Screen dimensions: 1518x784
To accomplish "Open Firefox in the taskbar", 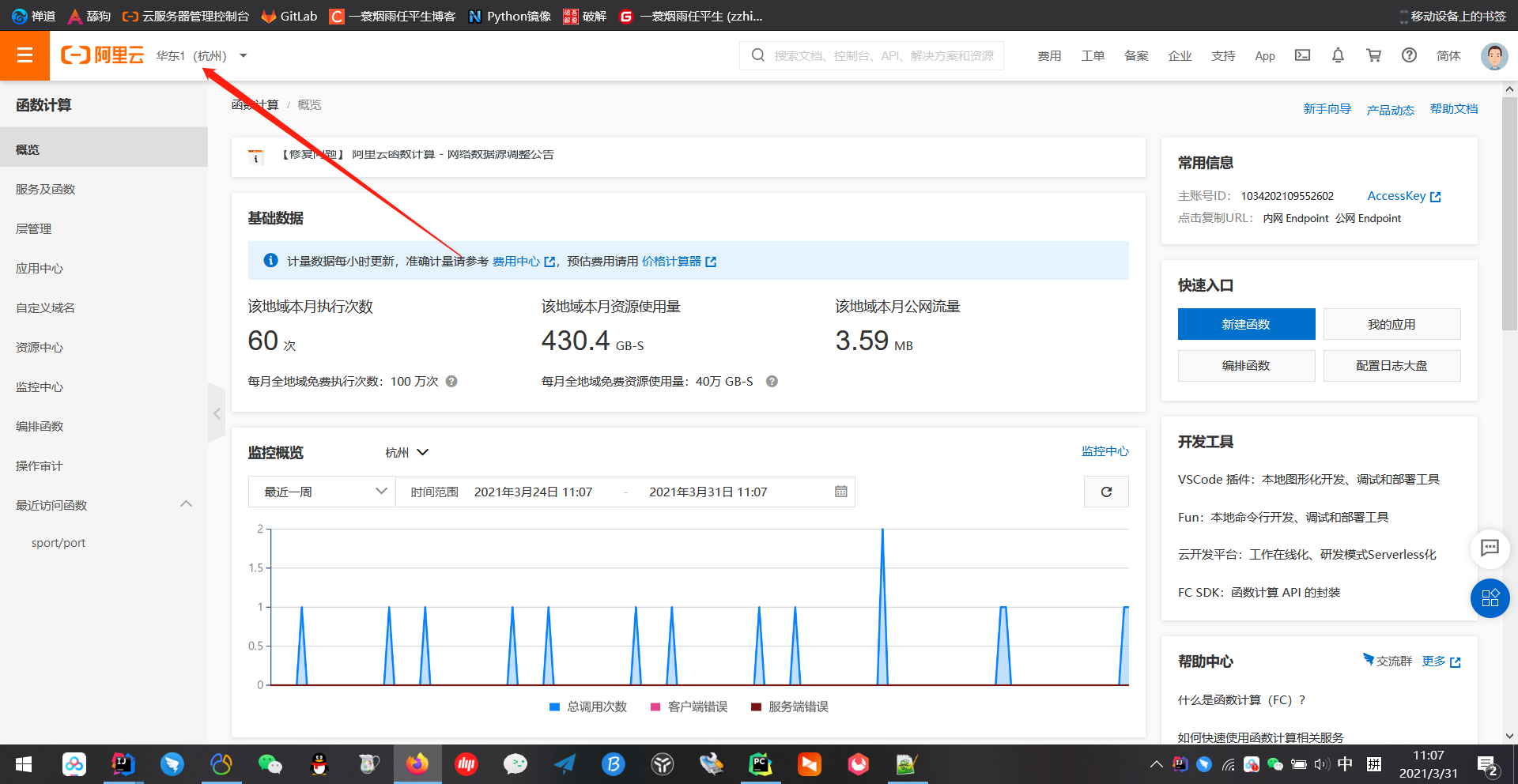I will pos(417,764).
